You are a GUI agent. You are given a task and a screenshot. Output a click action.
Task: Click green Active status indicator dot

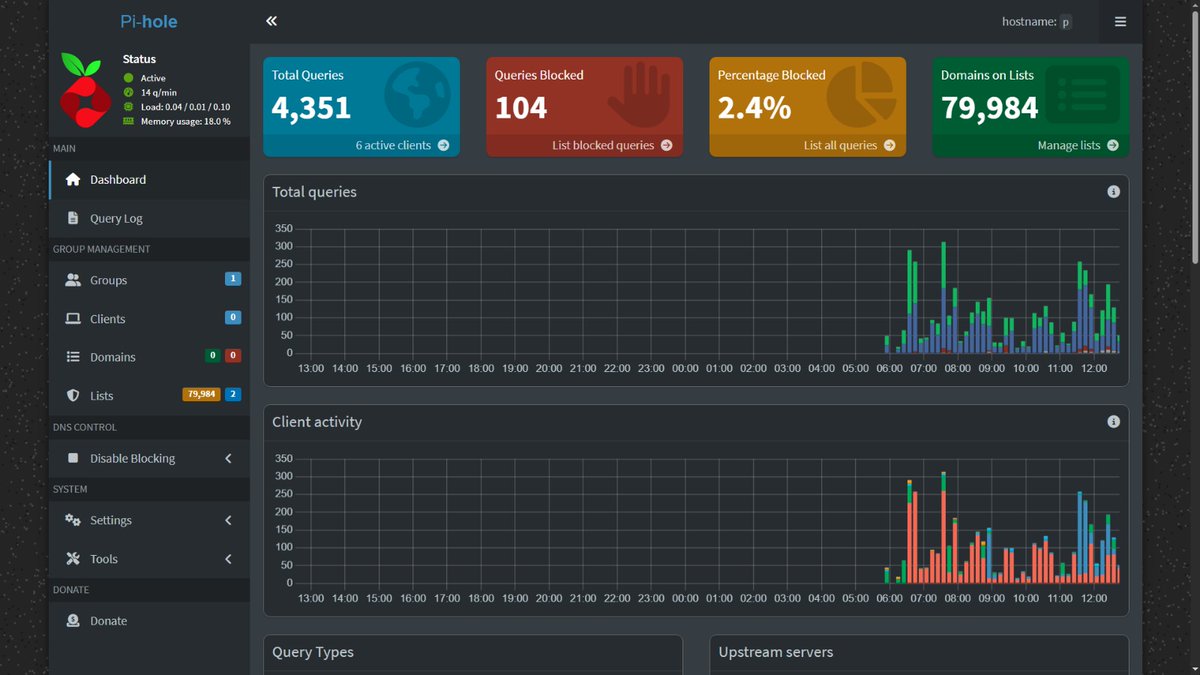coord(128,78)
